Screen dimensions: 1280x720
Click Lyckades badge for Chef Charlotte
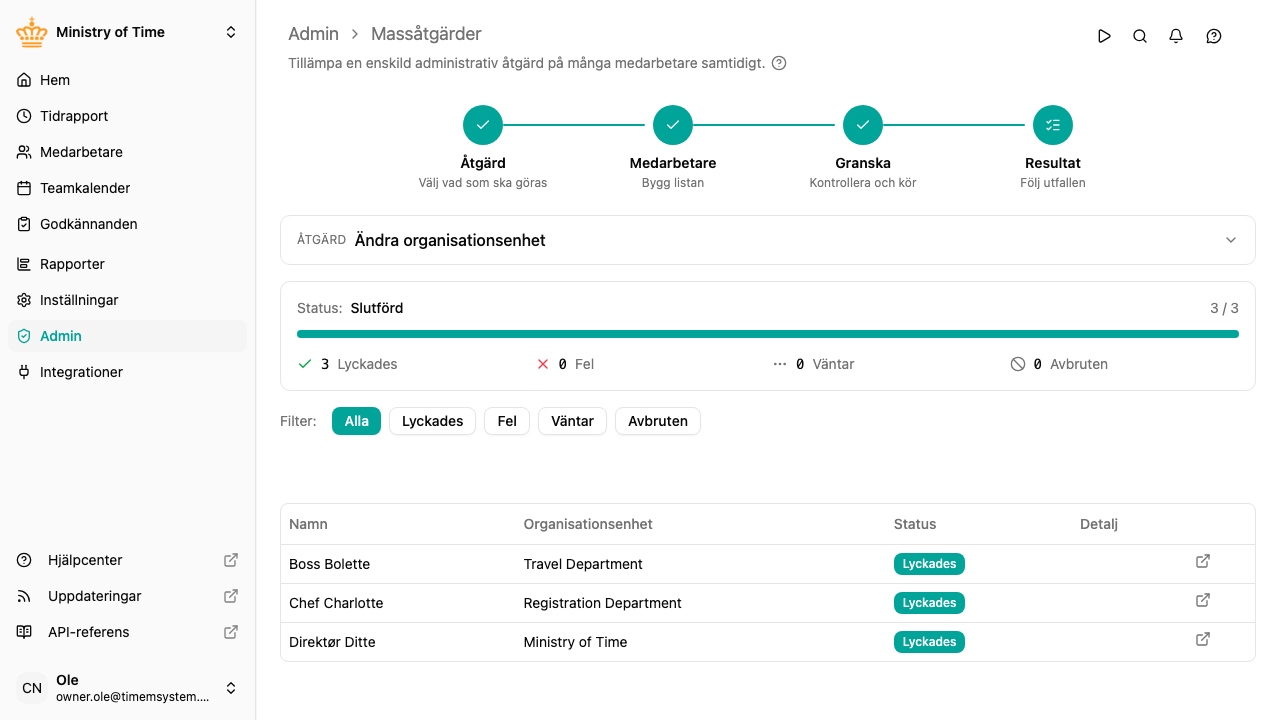[x=929, y=603]
